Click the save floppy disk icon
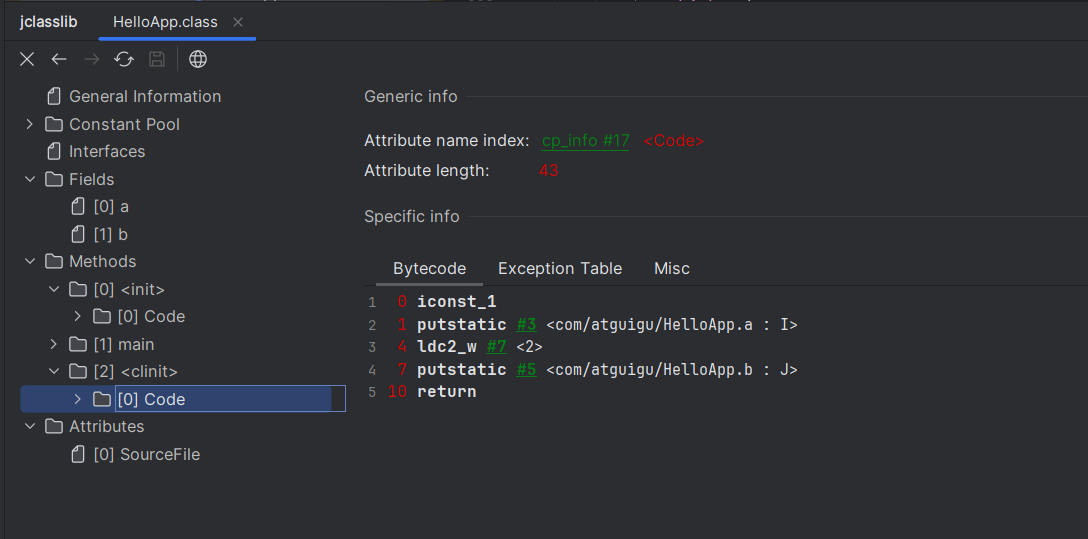This screenshot has height=539, width=1088. [157, 59]
